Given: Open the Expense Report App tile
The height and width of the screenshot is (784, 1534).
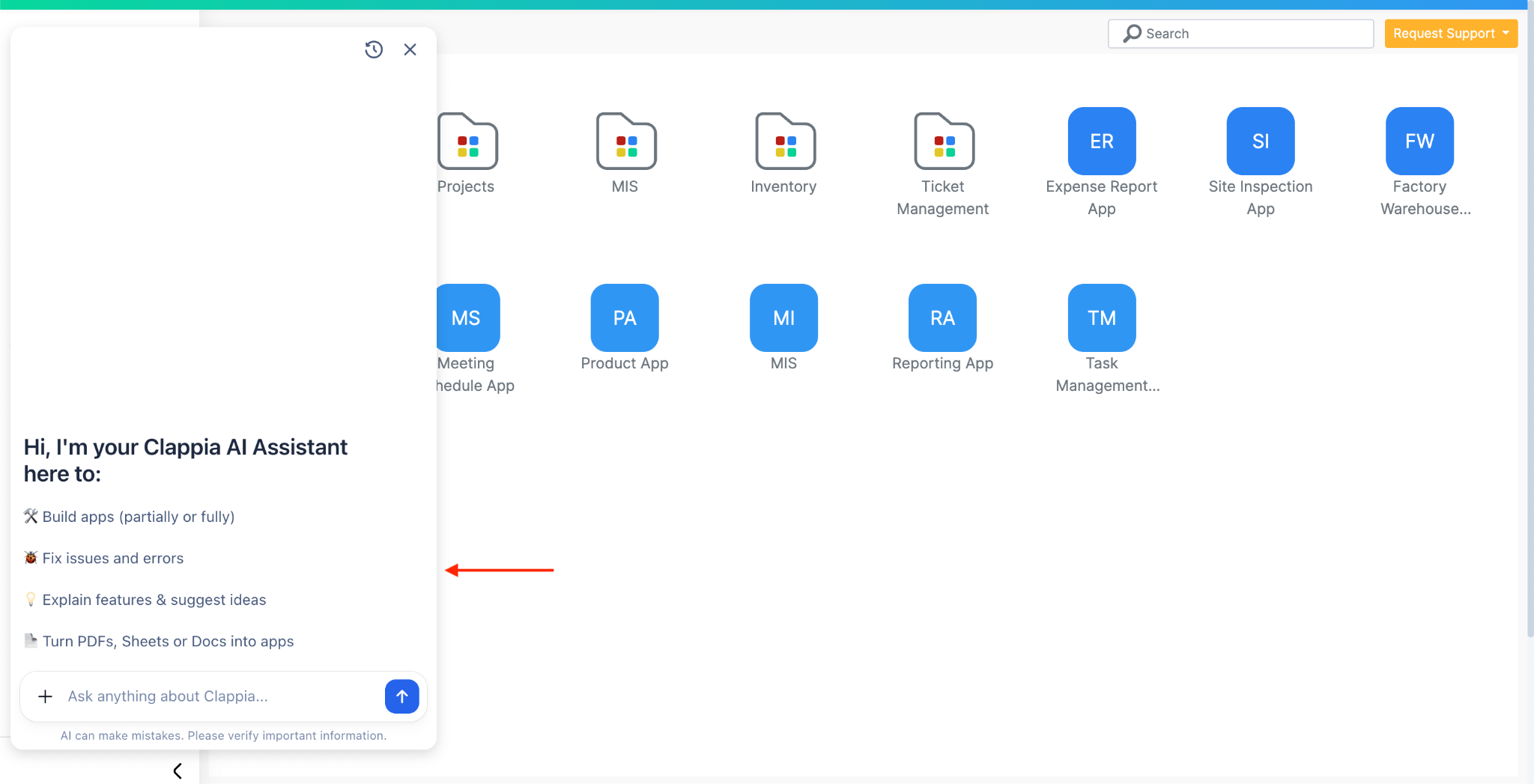Looking at the screenshot, I should 1100,141.
